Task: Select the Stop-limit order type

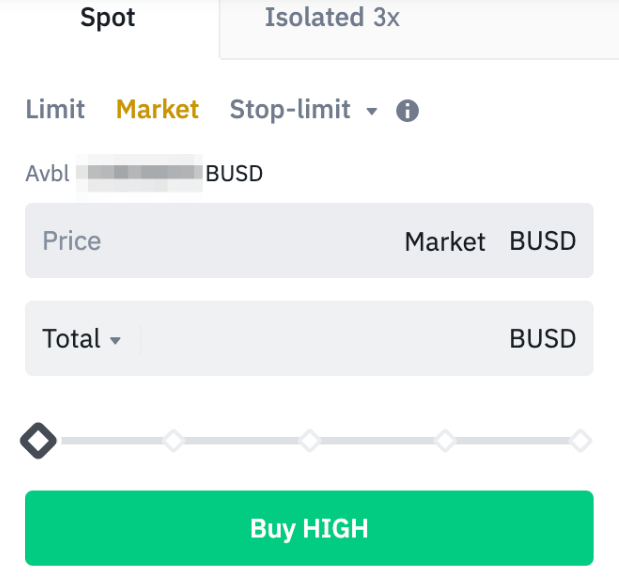Action: (290, 109)
